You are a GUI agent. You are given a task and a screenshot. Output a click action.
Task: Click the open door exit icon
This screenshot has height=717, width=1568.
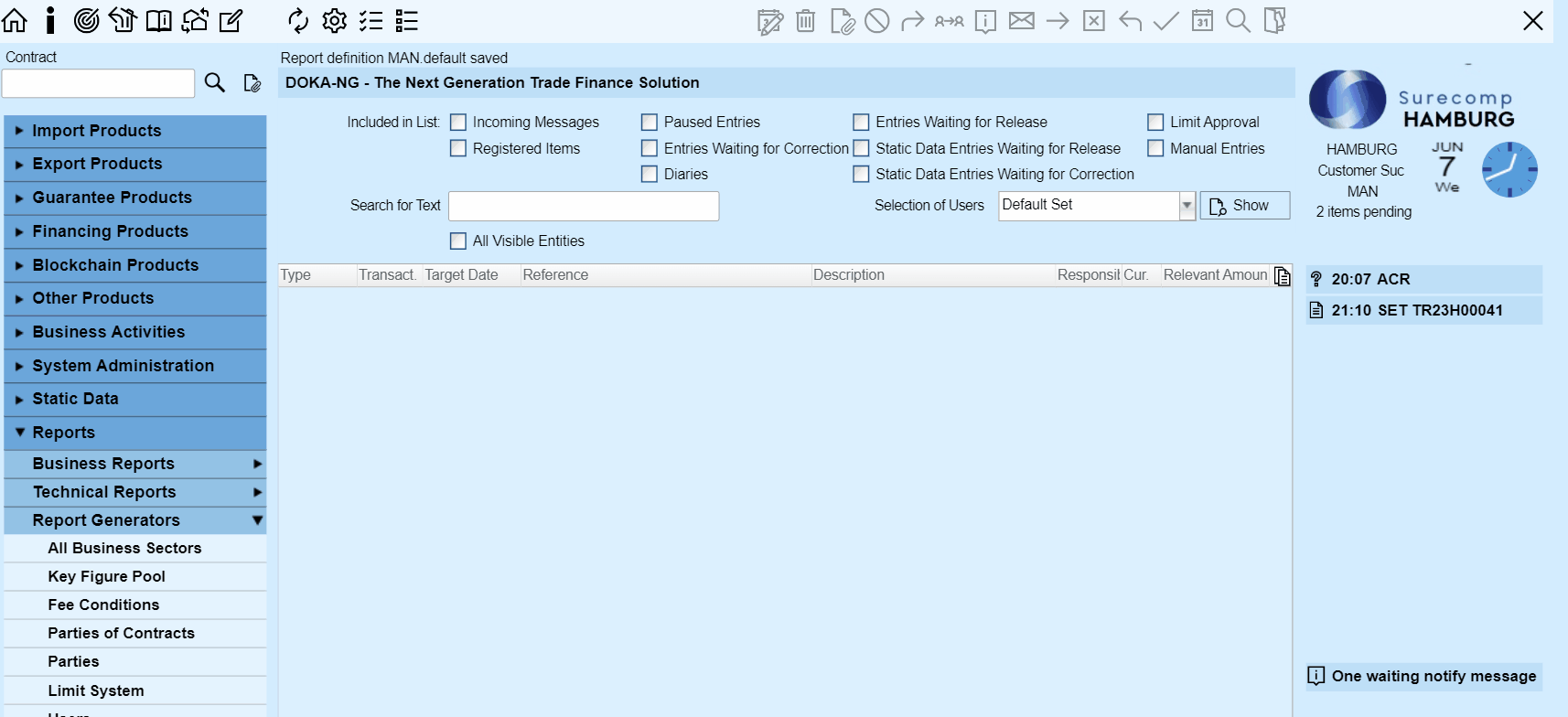(1274, 20)
